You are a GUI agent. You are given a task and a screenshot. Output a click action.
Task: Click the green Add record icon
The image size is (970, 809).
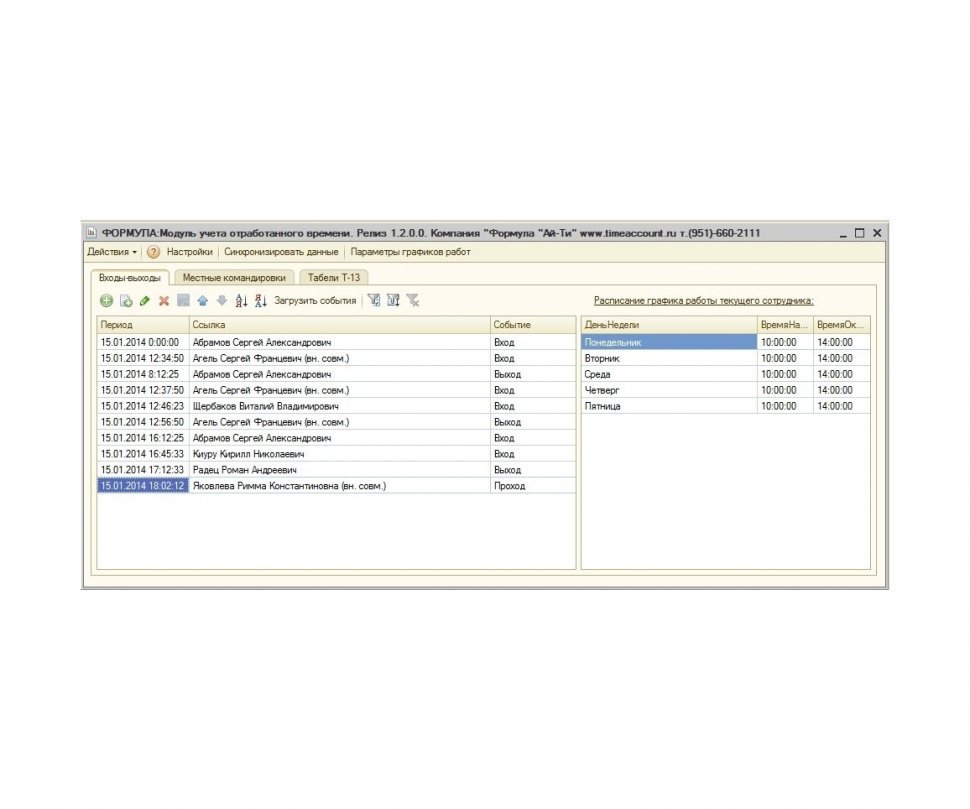(107, 301)
